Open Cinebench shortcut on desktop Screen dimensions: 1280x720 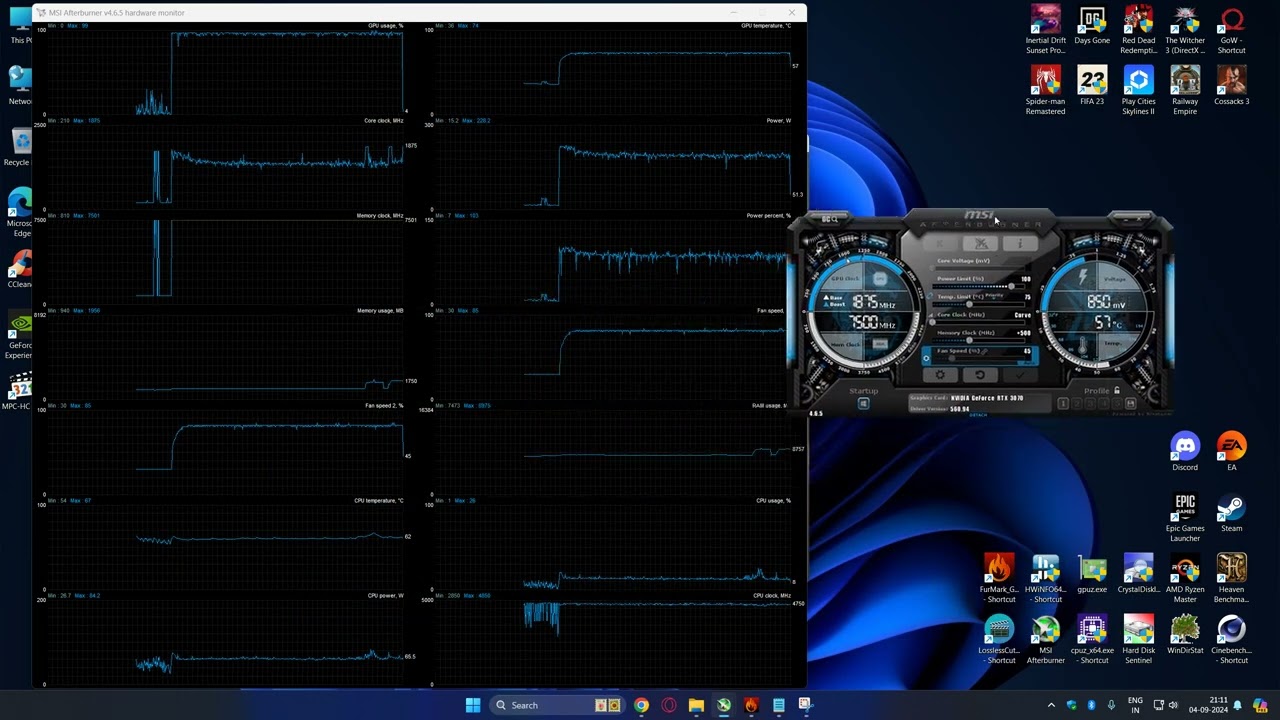click(x=1232, y=640)
